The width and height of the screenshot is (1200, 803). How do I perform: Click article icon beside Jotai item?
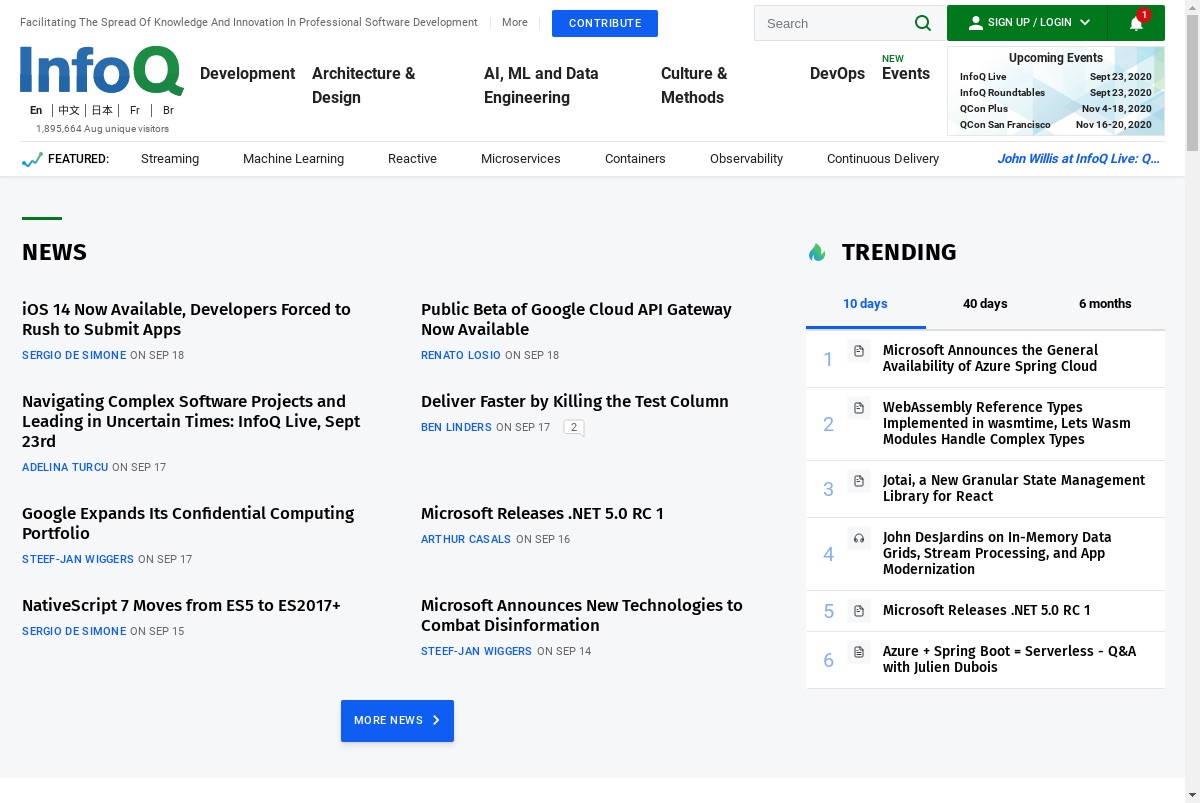coord(858,481)
